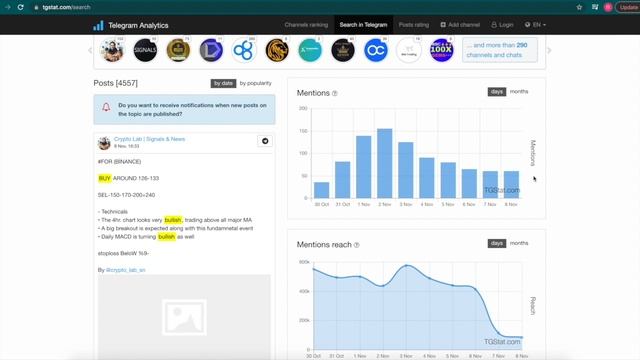This screenshot has width=640, height=360.
Task: Open post in Telegram via round icon button
Action: coord(265,141)
